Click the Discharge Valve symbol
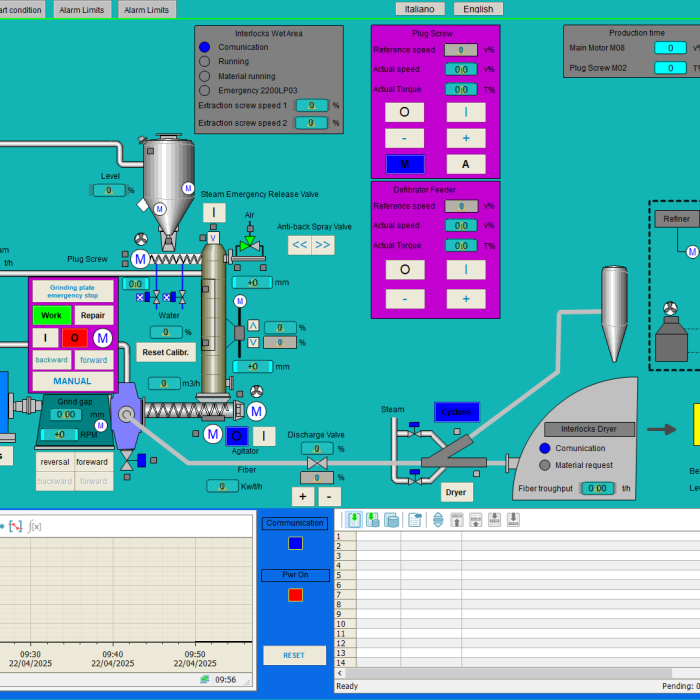The image size is (700, 700). 317,465
